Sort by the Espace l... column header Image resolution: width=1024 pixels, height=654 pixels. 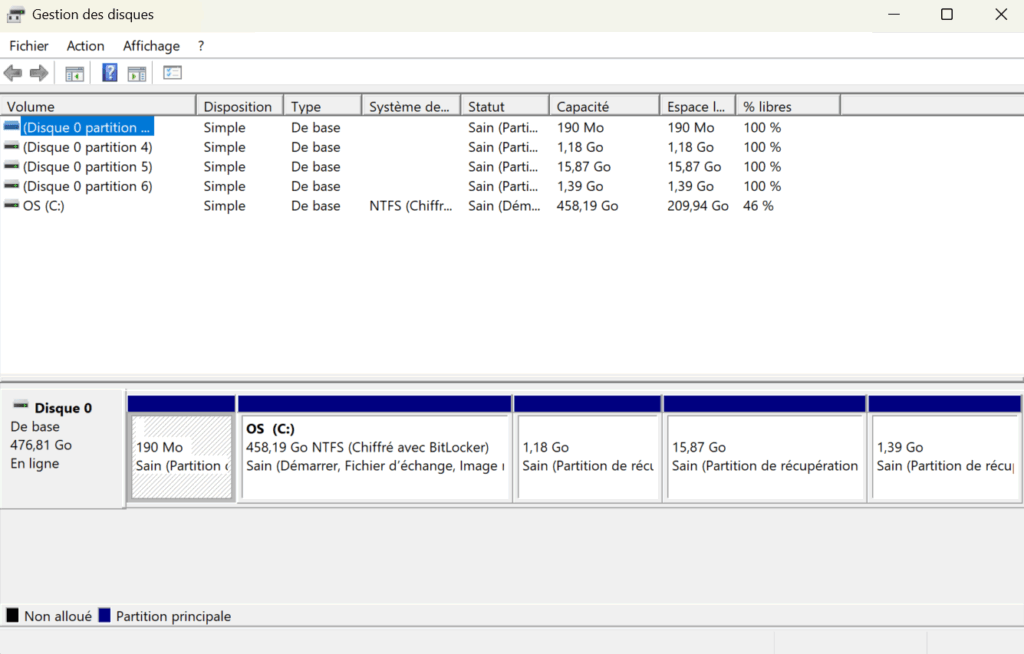coord(697,106)
